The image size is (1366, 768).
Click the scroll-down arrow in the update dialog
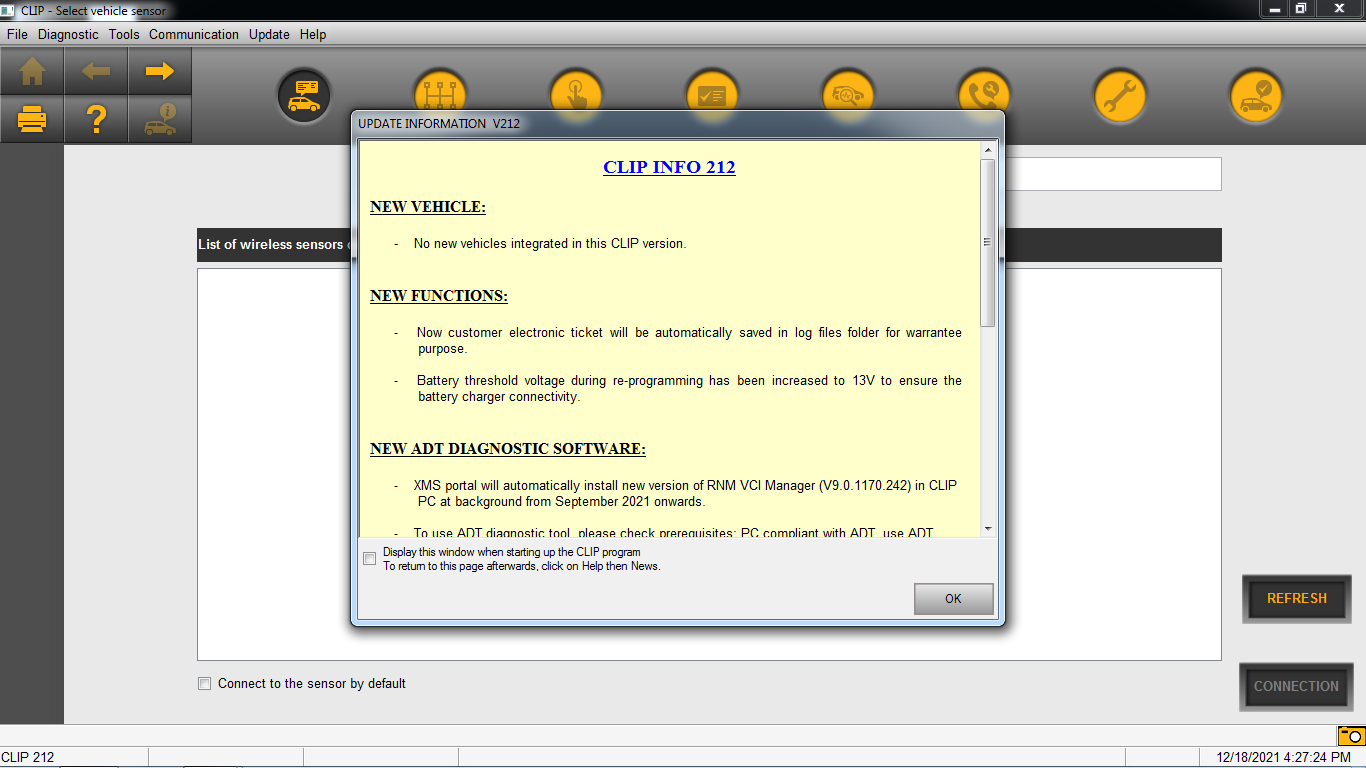click(988, 528)
